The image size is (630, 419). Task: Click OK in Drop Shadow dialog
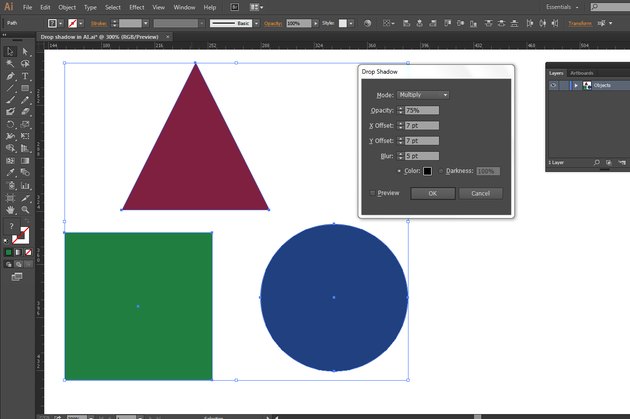coord(433,194)
